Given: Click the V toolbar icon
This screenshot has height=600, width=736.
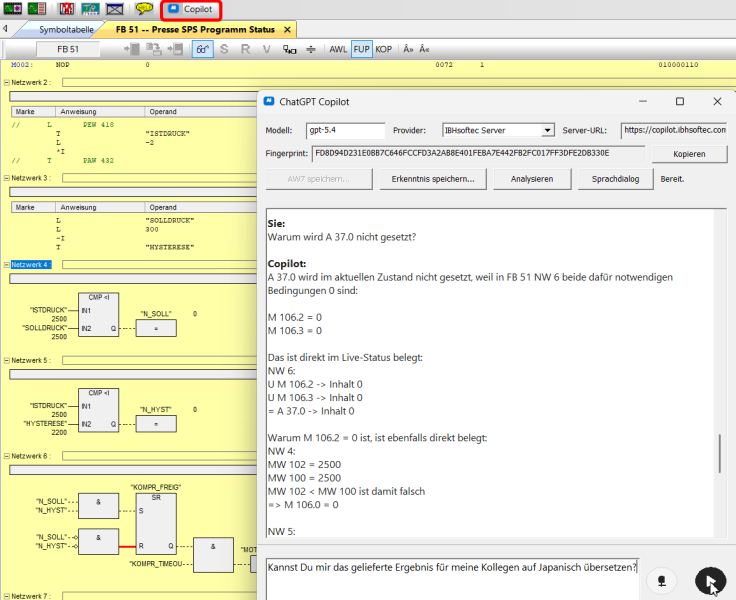Looking at the screenshot, I should click(267, 49).
